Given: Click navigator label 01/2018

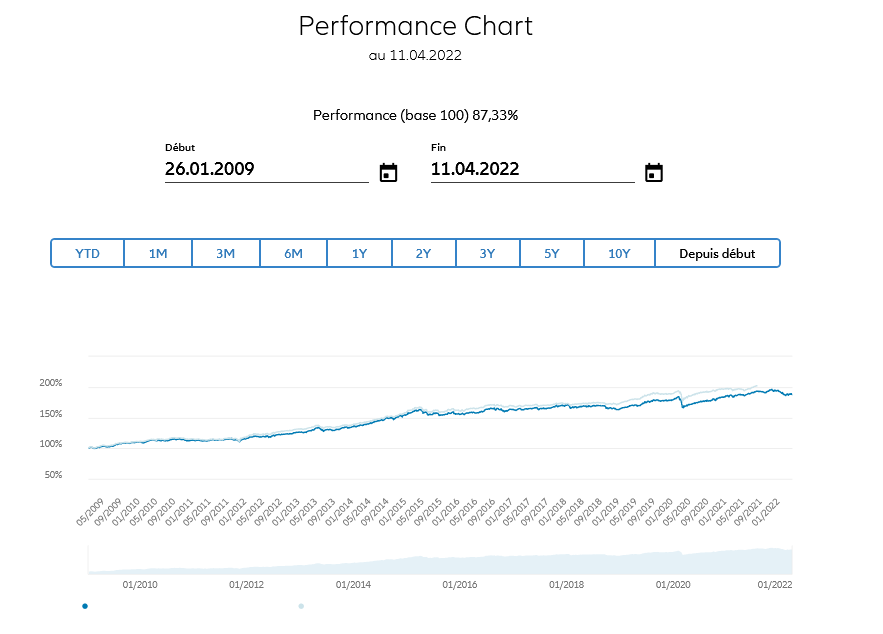Looking at the screenshot, I should tap(567, 584).
